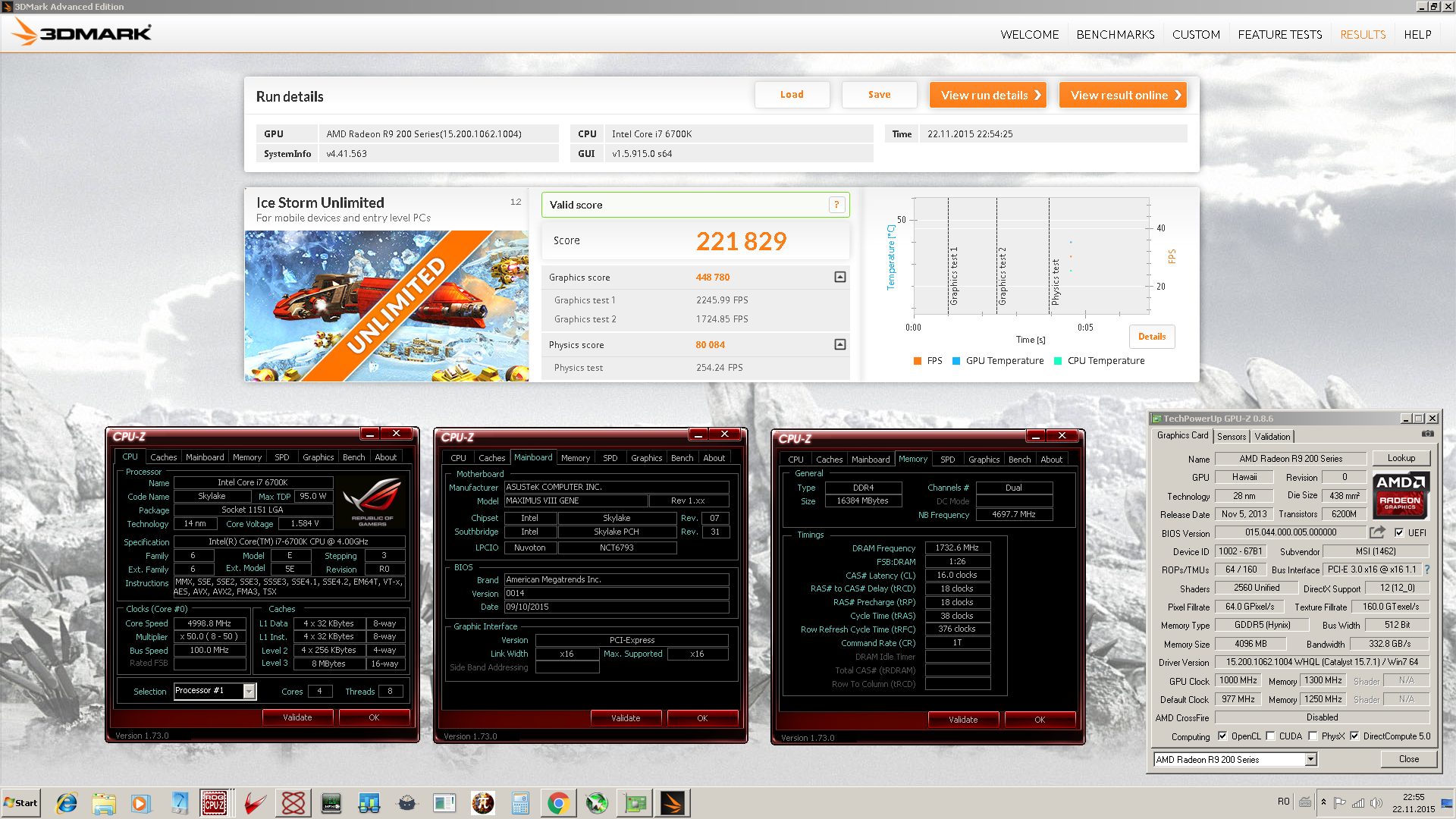The height and width of the screenshot is (819, 1456).
Task: Select the About tab in the first CPU-Z window
Action: (x=385, y=457)
